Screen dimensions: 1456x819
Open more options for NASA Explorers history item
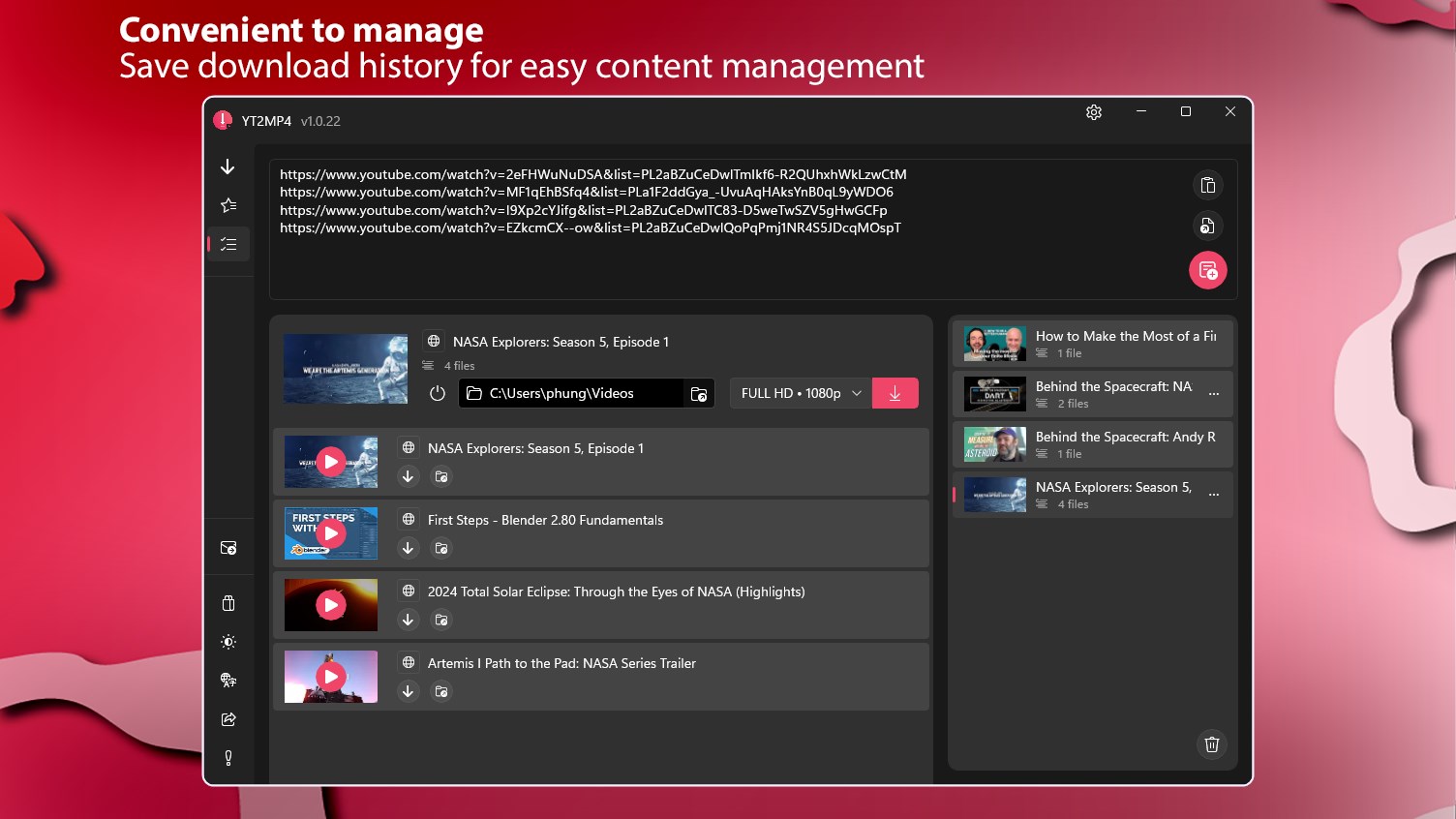1214,495
